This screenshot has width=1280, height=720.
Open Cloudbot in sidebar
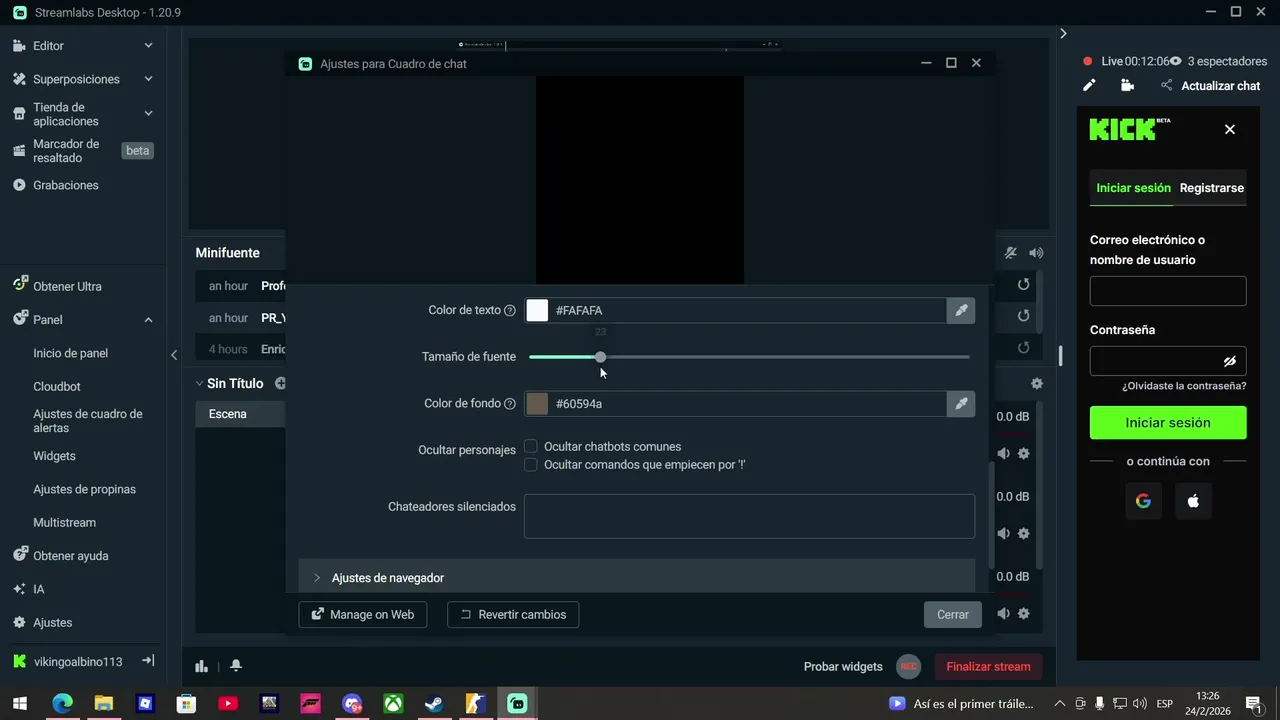pyautogui.click(x=57, y=387)
